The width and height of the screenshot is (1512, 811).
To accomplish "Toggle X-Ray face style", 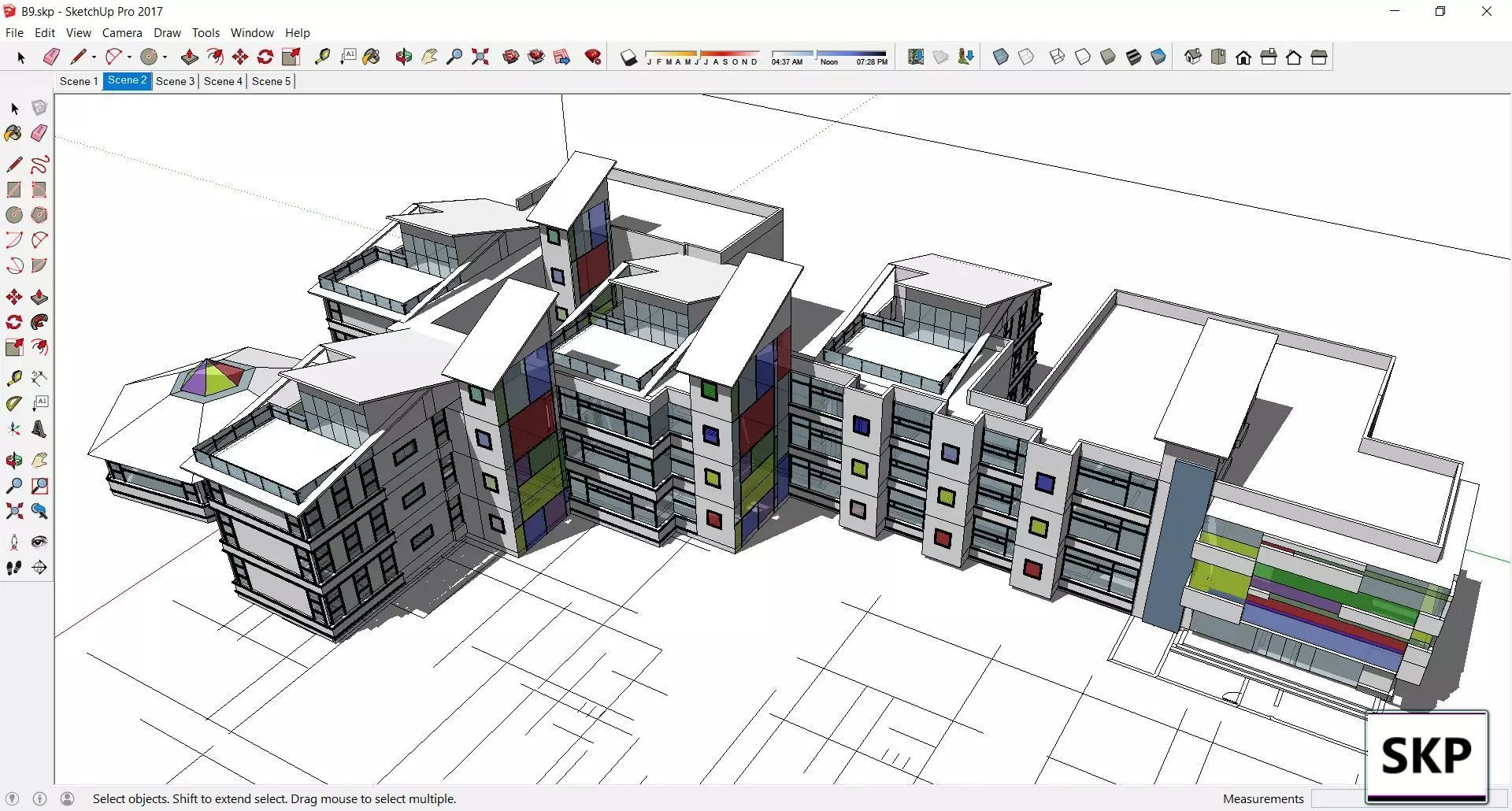I will tap(1001, 57).
